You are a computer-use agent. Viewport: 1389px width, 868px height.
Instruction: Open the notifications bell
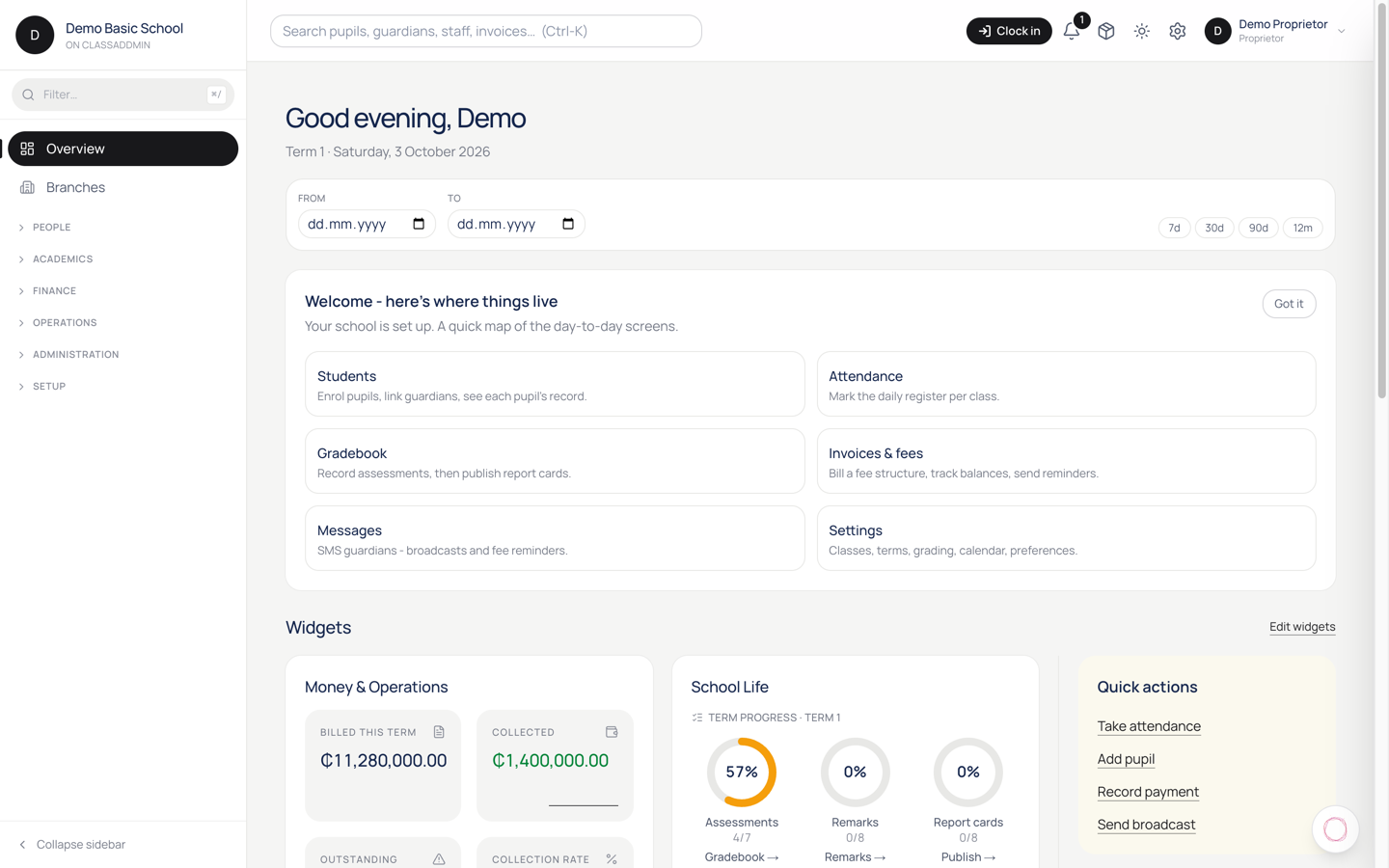pyautogui.click(x=1072, y=31)
